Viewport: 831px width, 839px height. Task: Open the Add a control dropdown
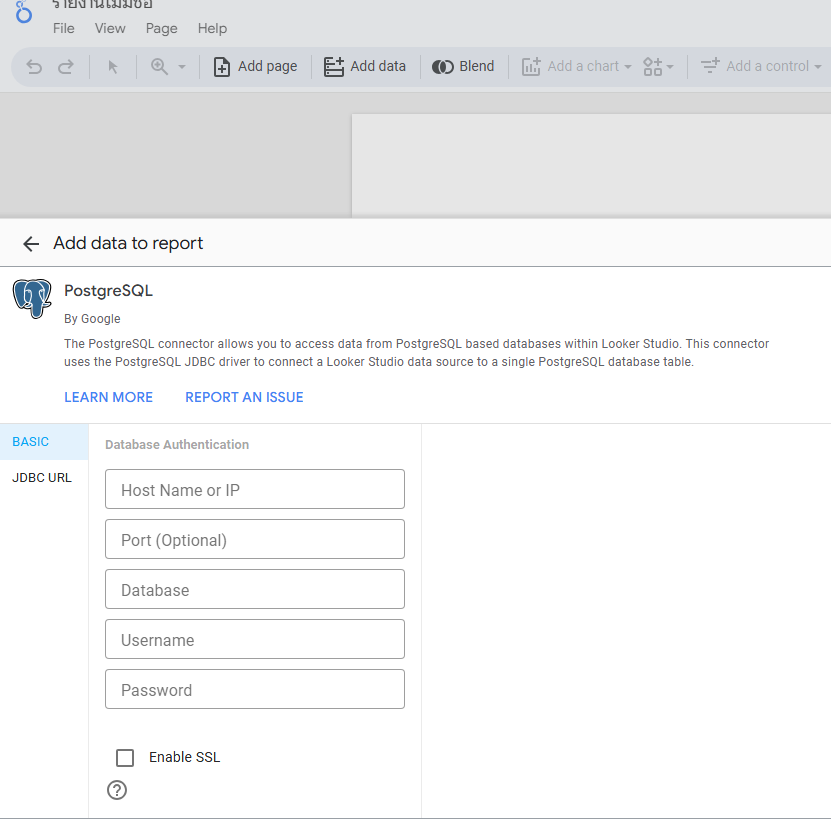760,66
